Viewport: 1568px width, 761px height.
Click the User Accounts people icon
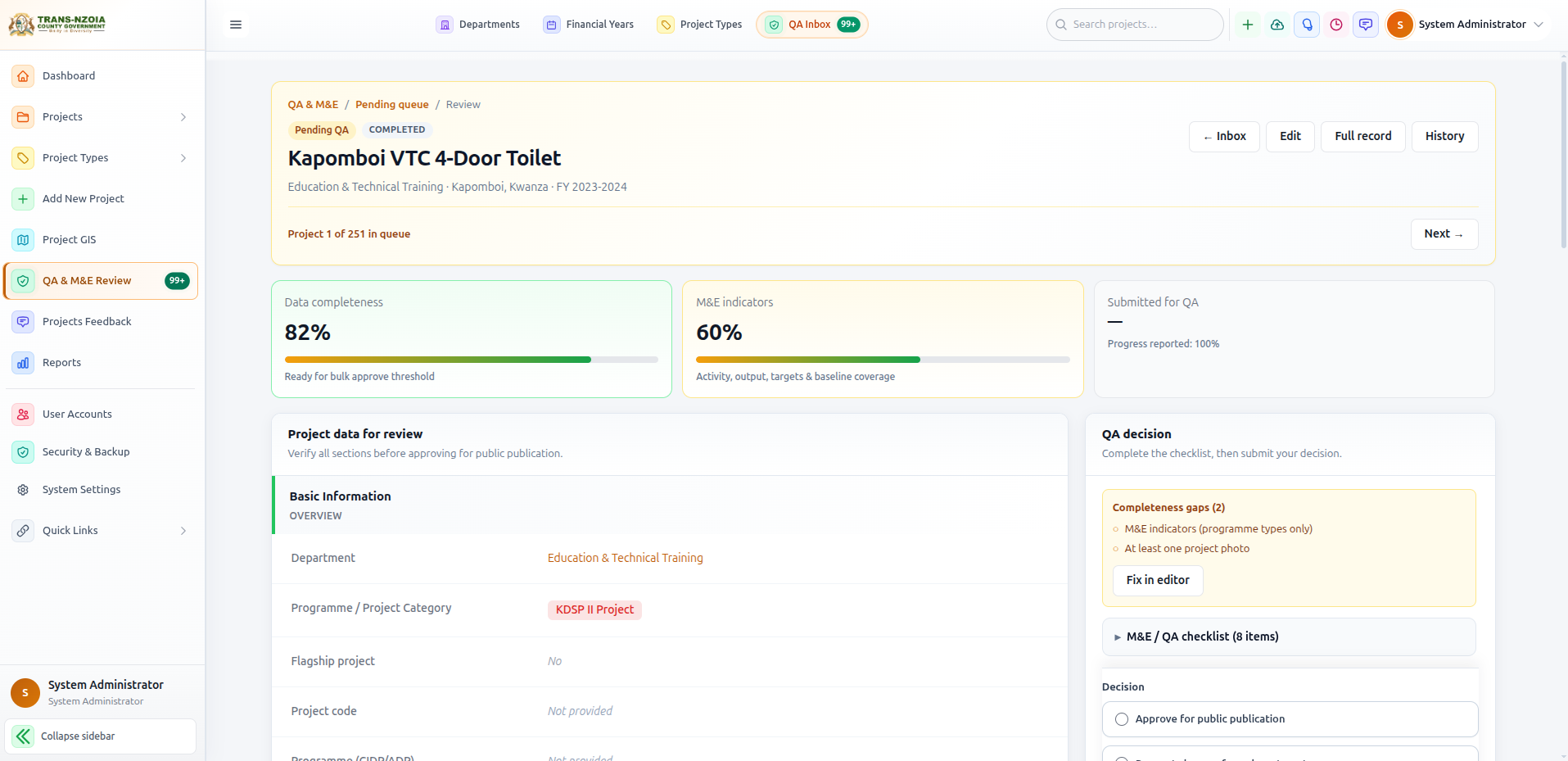tap(23, 414)
